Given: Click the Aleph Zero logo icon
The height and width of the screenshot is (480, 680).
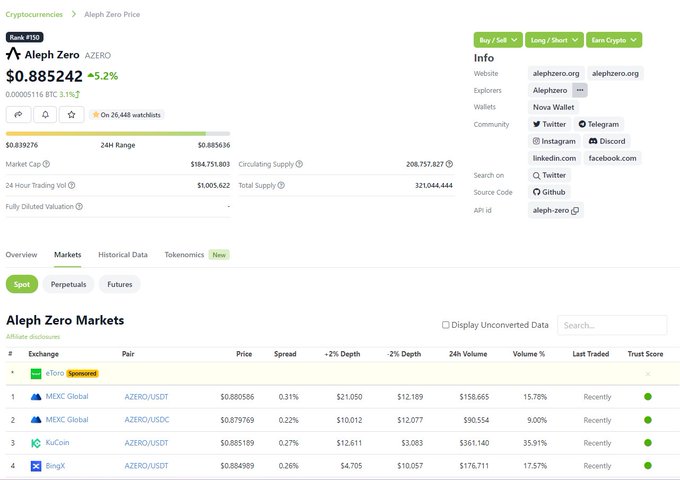Looking at the screenshot, I should pos(13,54).
